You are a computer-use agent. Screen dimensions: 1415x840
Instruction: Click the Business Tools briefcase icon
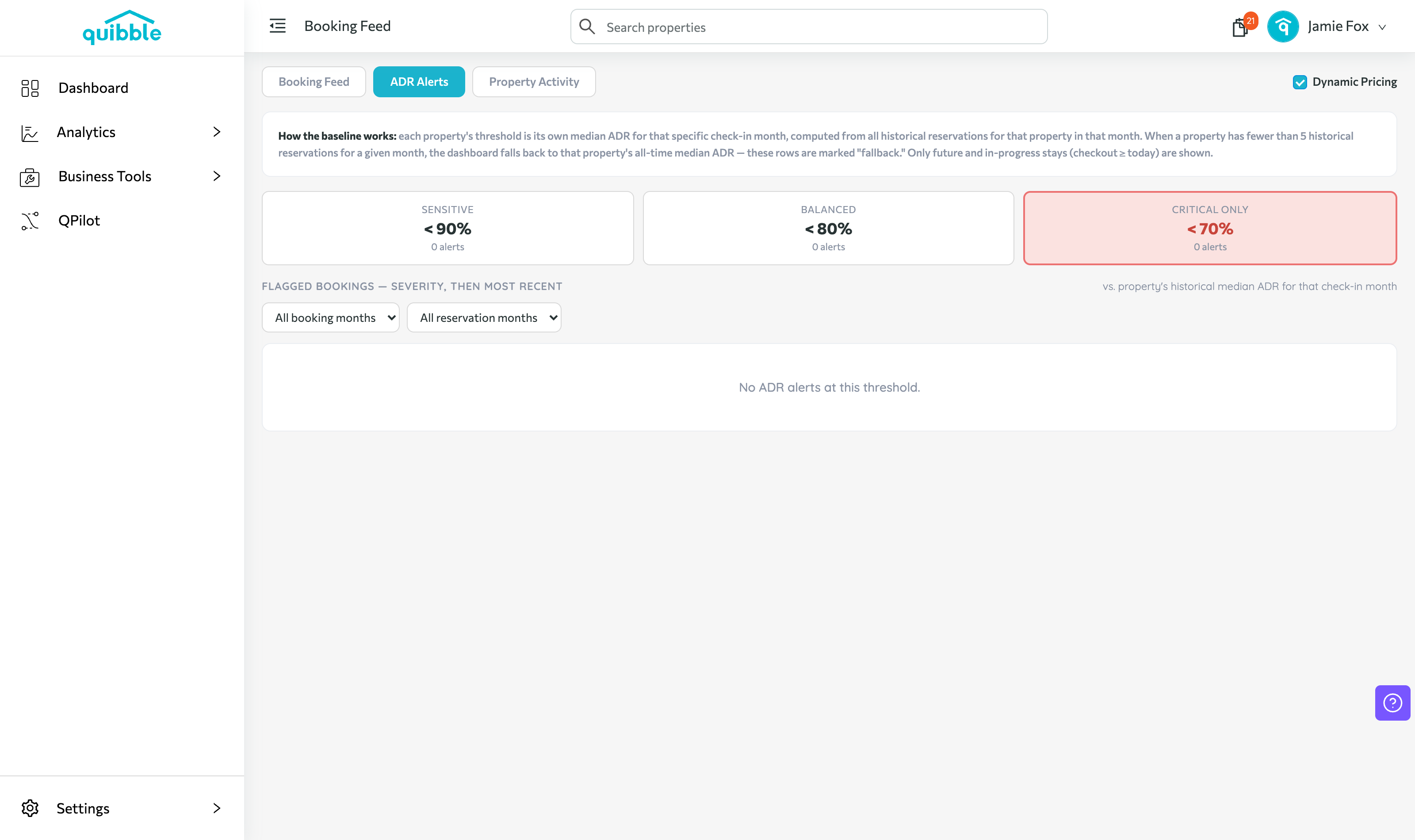[30, 177]
